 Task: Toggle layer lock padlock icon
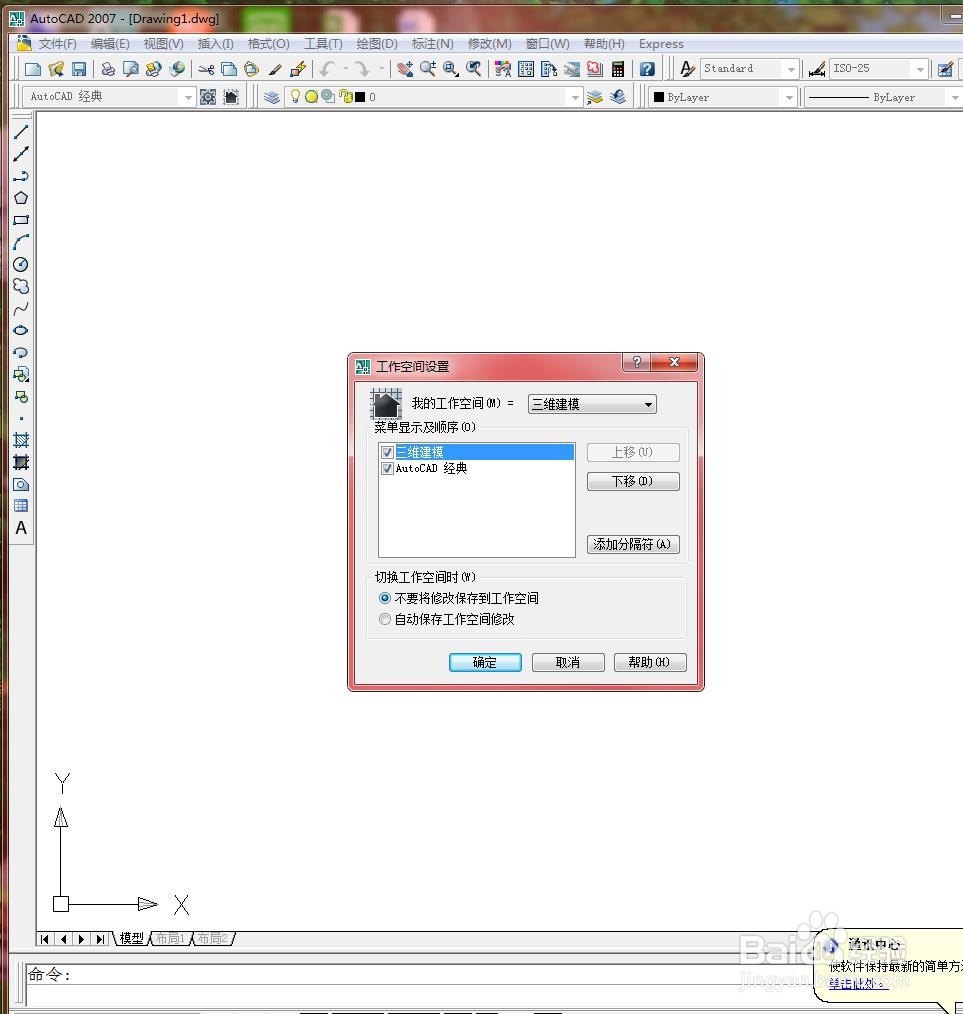coord(345,97)
